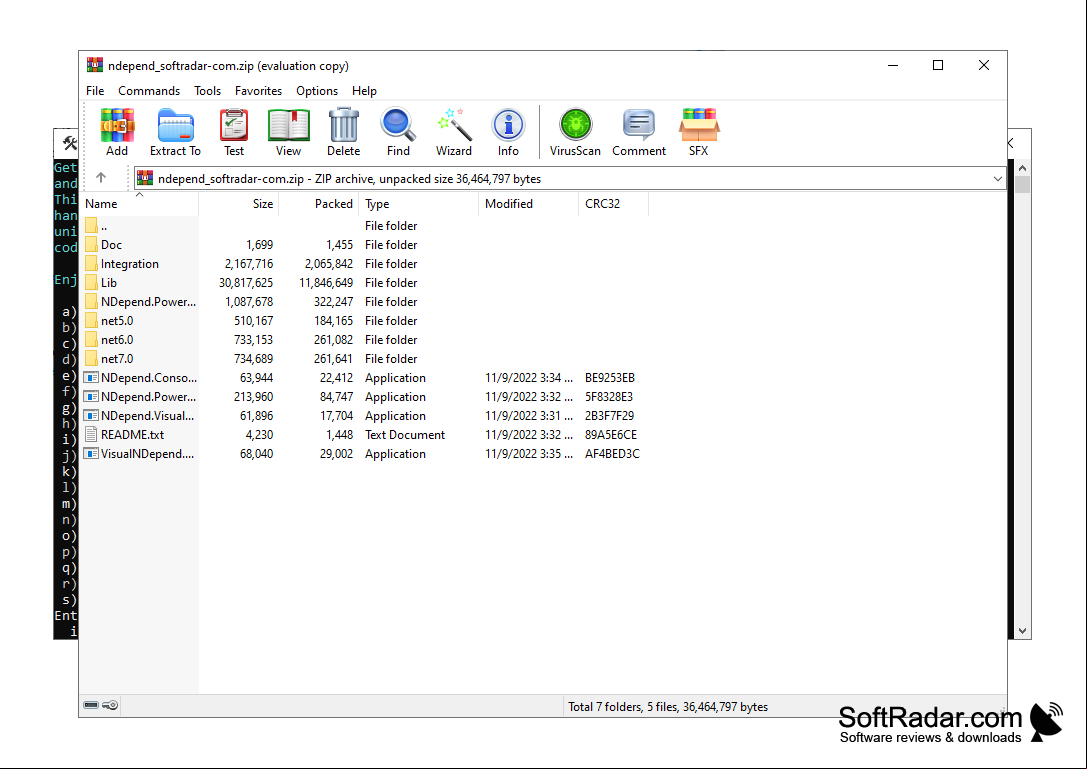Open the Options menu

[317, 91]
